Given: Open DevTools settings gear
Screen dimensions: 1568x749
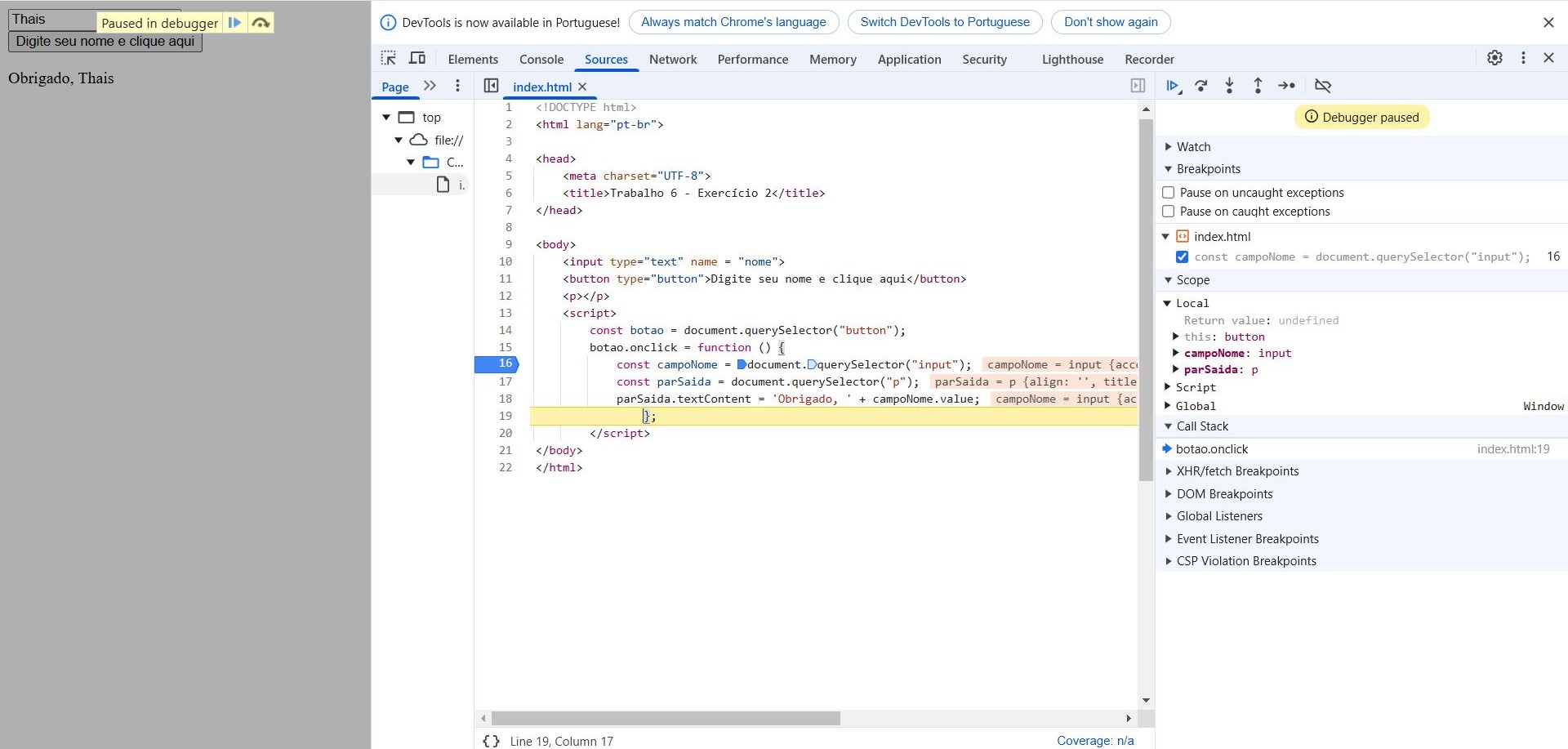Looking at the screenshot, I should 1494,58.
